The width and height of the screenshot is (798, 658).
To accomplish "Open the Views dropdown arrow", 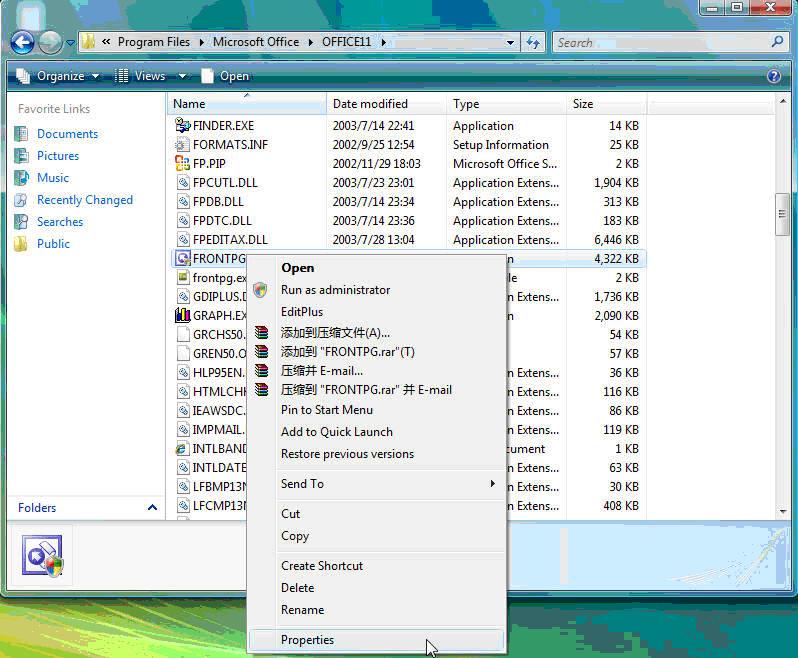I will 182,76.
